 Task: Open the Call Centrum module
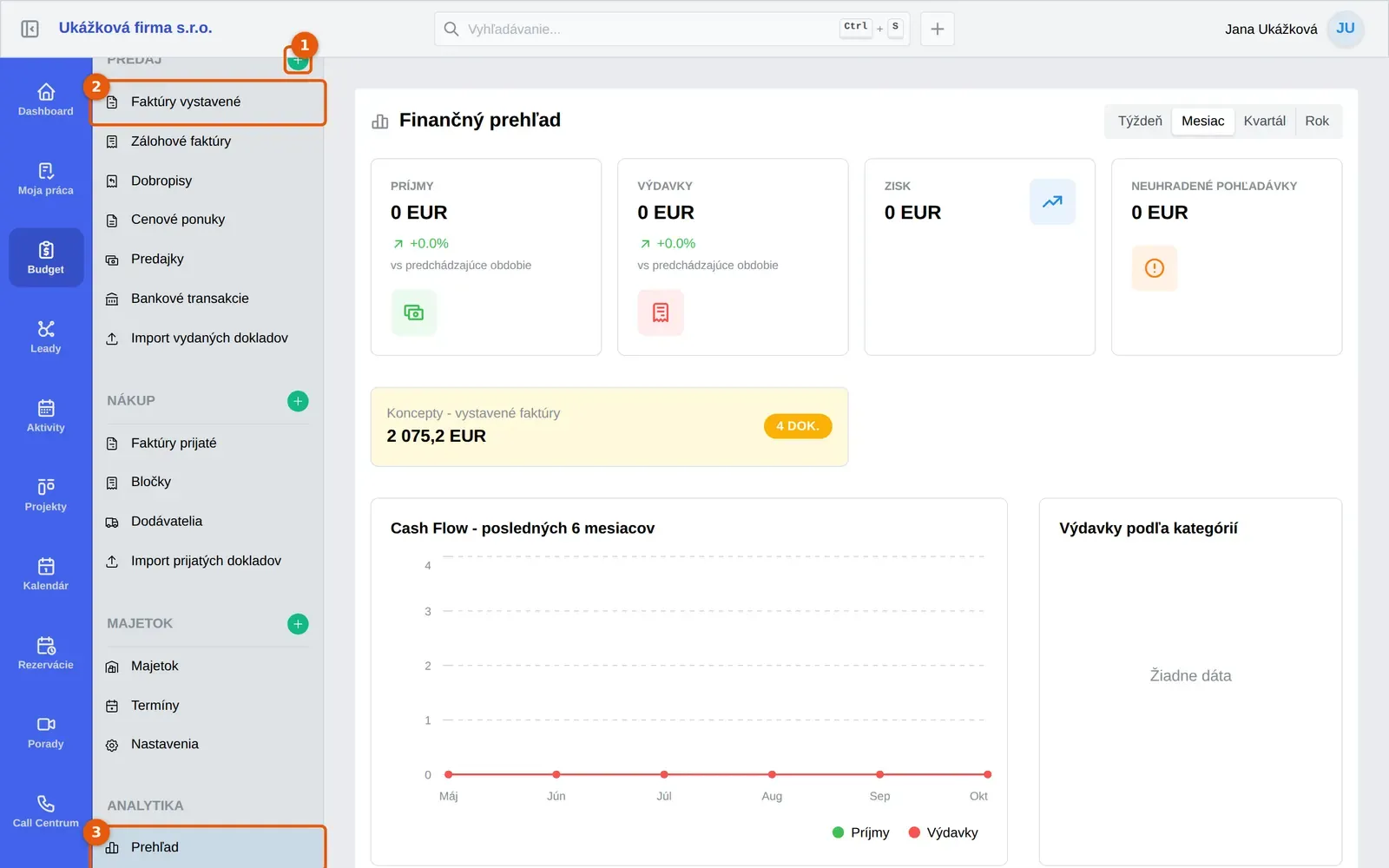46,810
